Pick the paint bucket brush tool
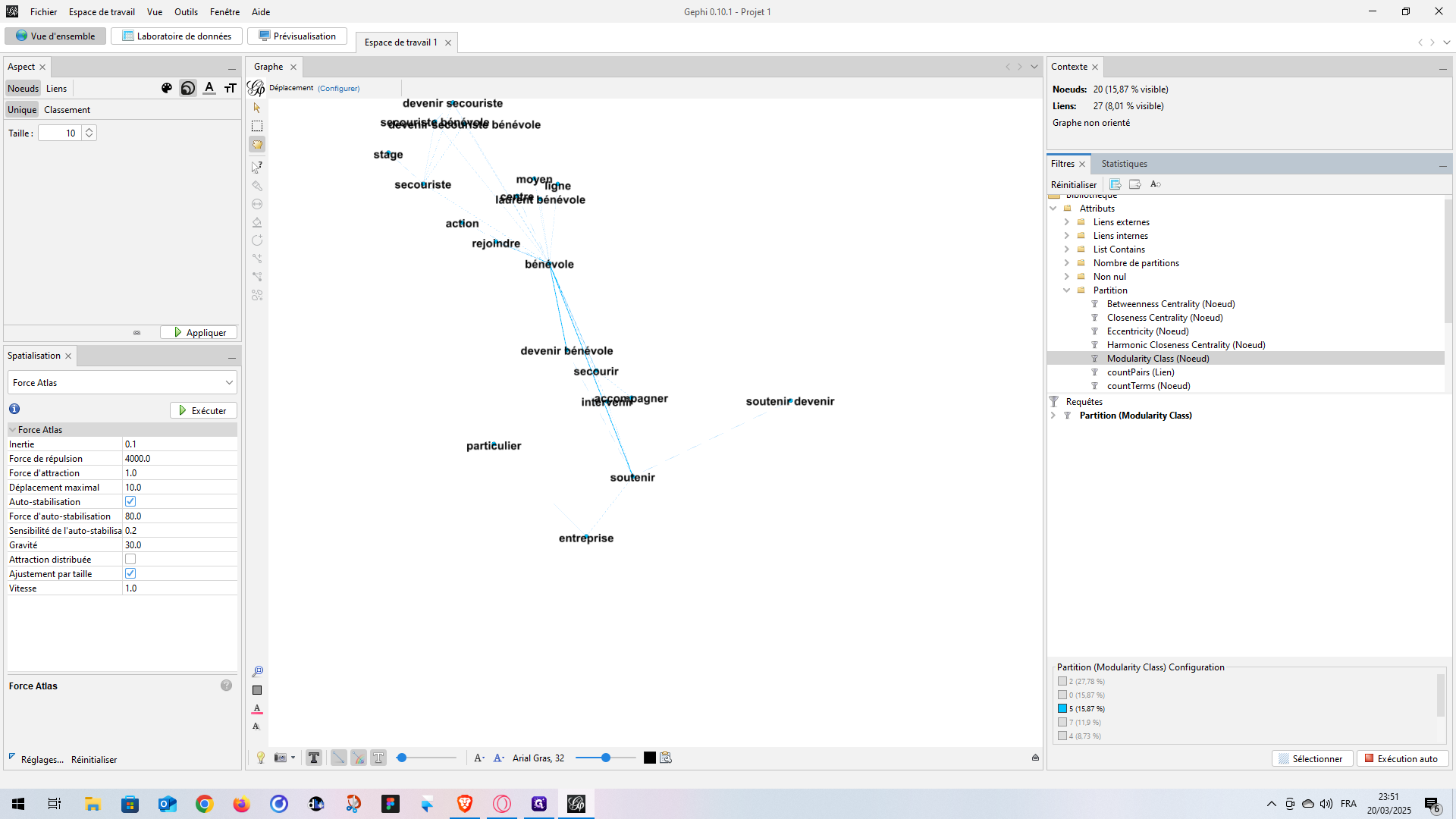The width and height of the screenshot is (1456, 819). click(x=257, y=222)
